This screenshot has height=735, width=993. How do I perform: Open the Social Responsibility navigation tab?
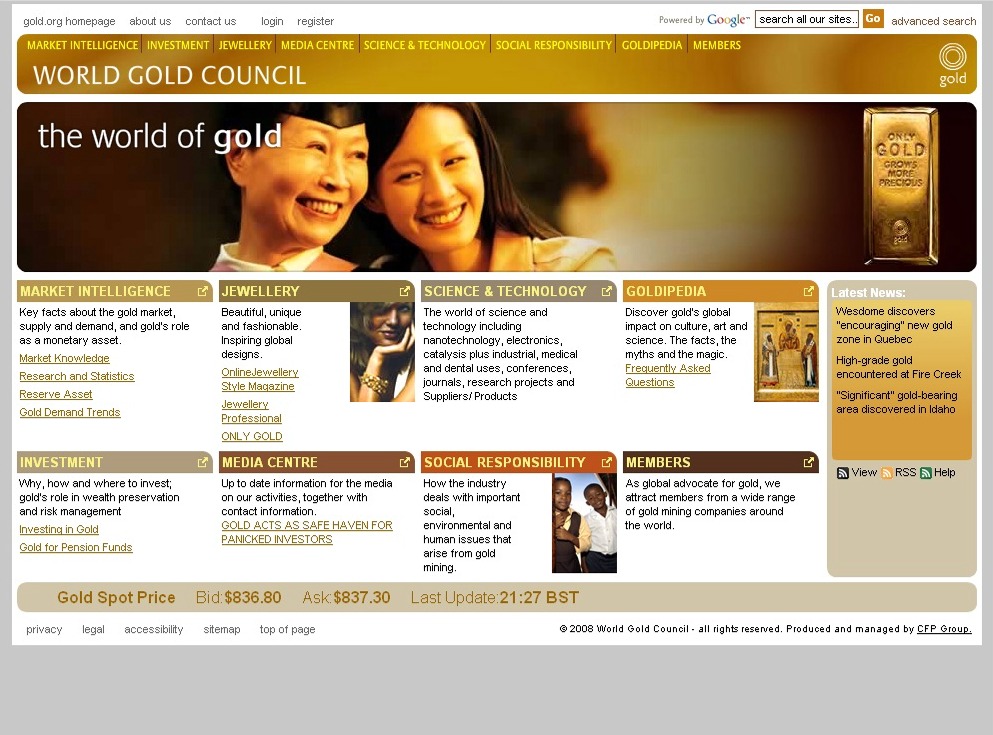pos(553,45)
